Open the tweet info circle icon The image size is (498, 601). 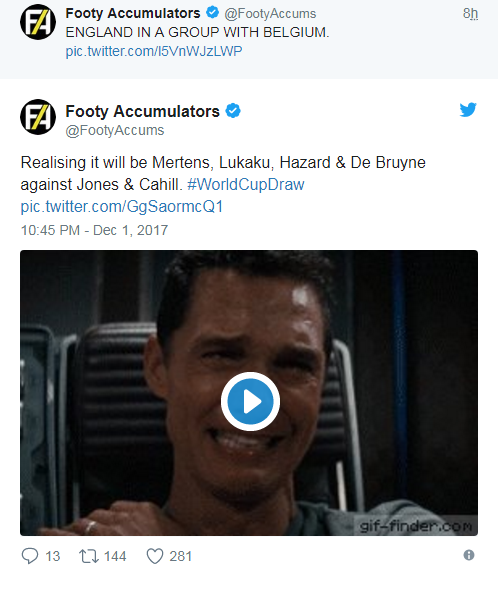(x=469, y=555)
